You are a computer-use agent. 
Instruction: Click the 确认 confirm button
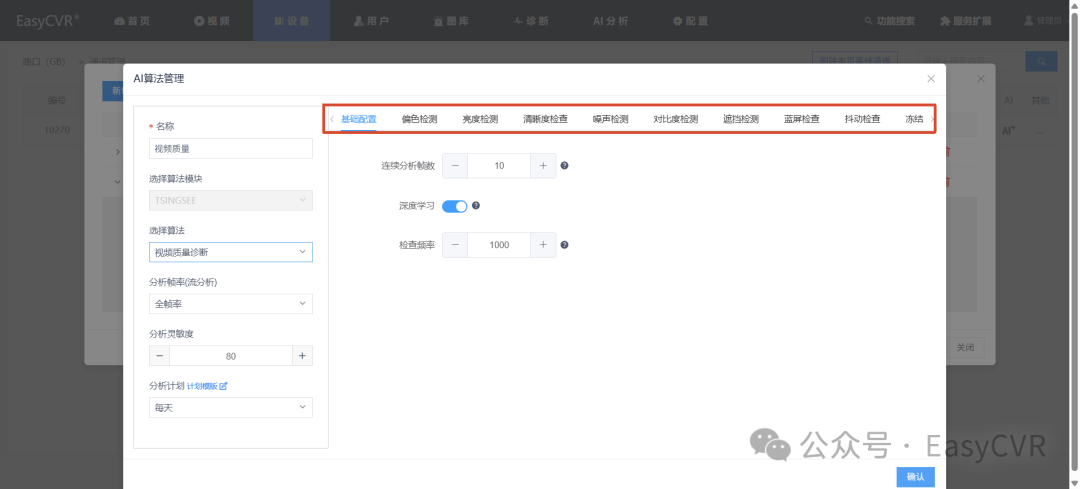click(x=915, y=477)
